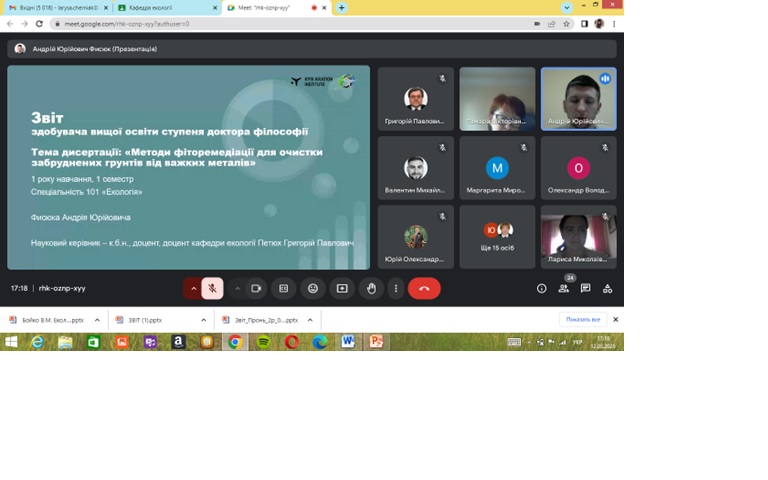The image size is (768, 480).
Task: Toggle the camera on or off
Action: [x=255, y=288]
